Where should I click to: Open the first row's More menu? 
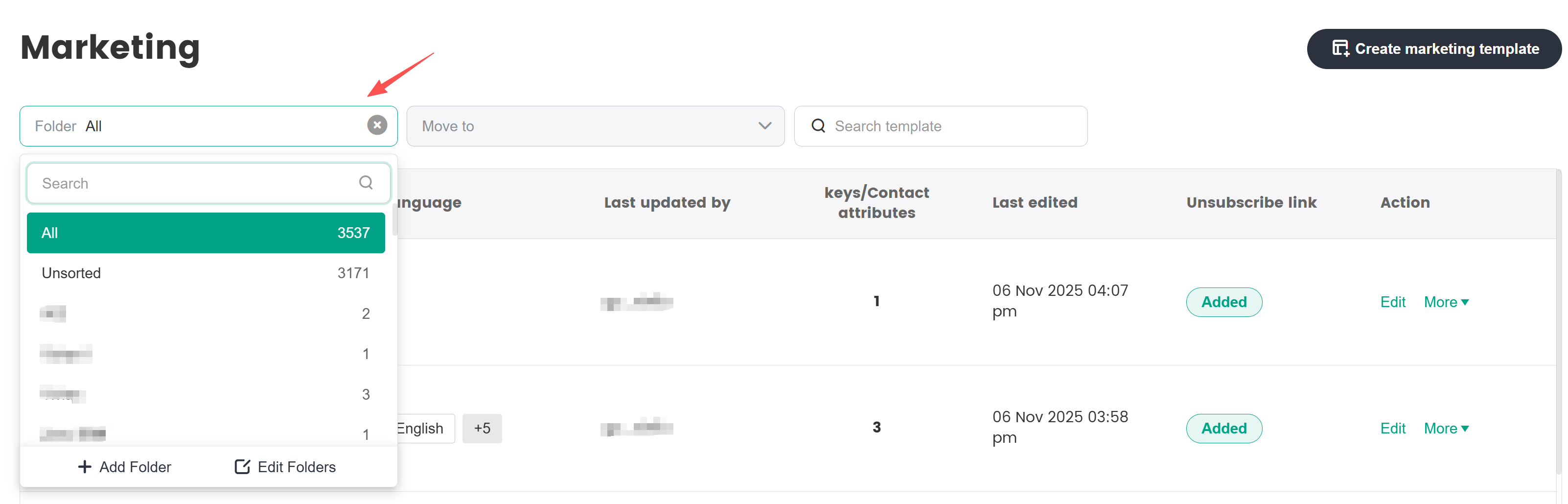[x=1446, y=302]
